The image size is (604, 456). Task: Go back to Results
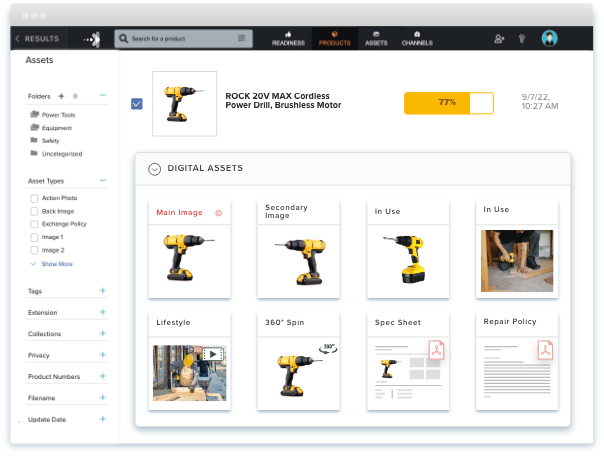37,39
